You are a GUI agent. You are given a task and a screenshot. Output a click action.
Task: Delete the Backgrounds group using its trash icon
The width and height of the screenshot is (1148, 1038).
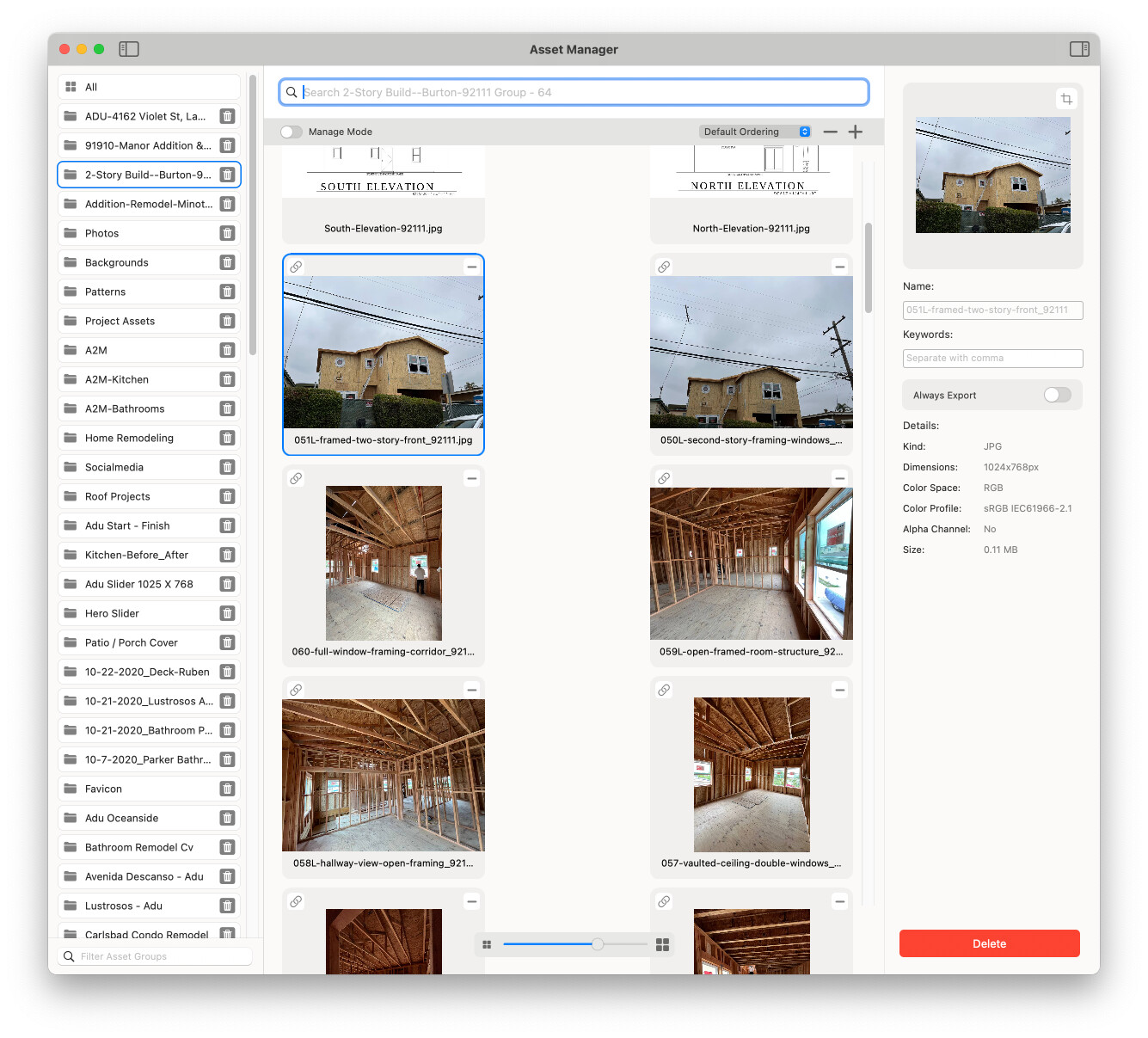[x=227, y=262]
